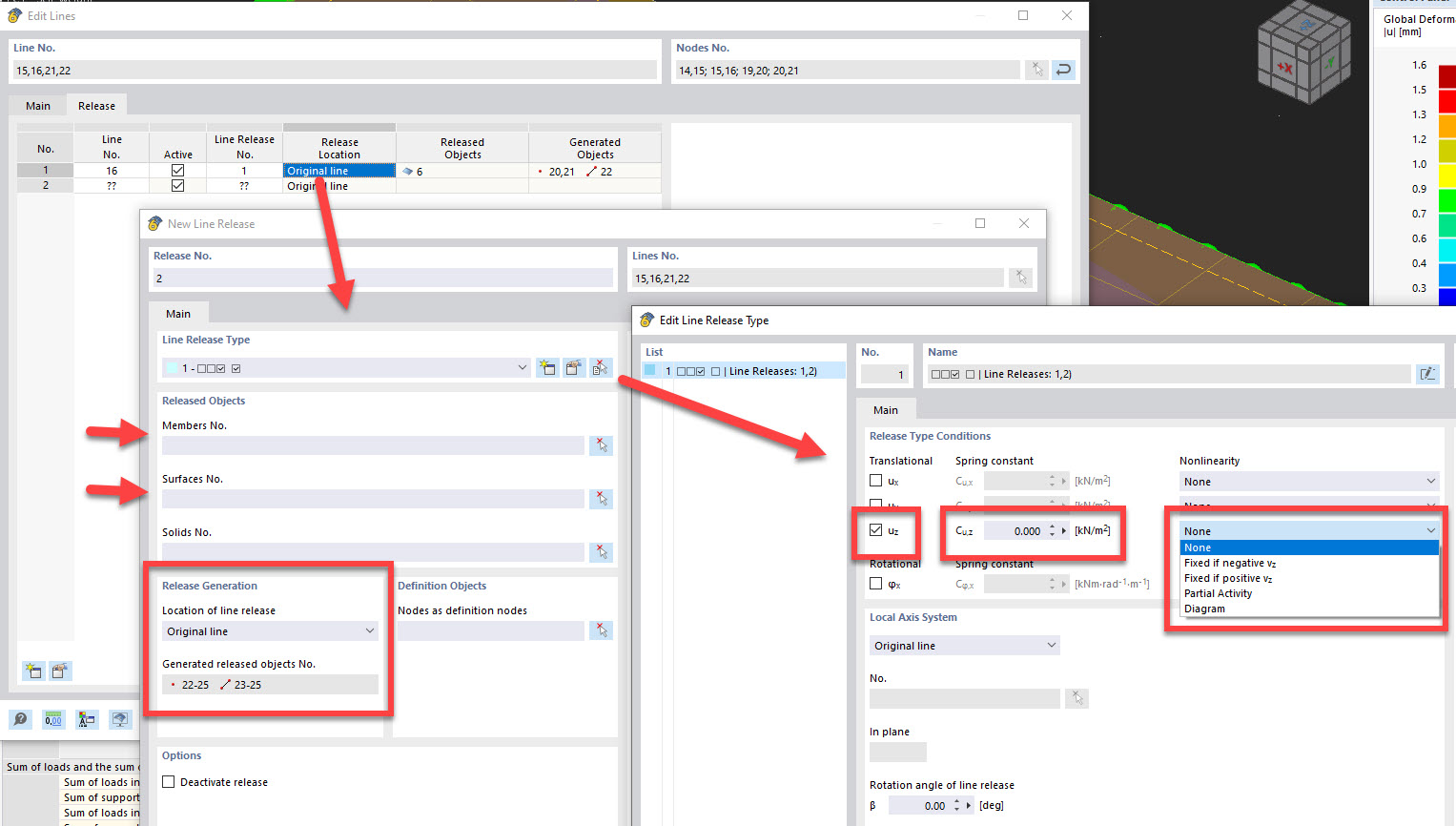Open the decimal places settings icon

(x=54, y=719)
